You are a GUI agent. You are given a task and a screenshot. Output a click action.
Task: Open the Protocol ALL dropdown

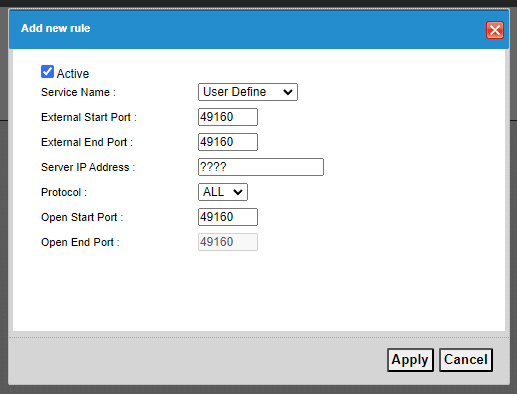click(223, 192)
